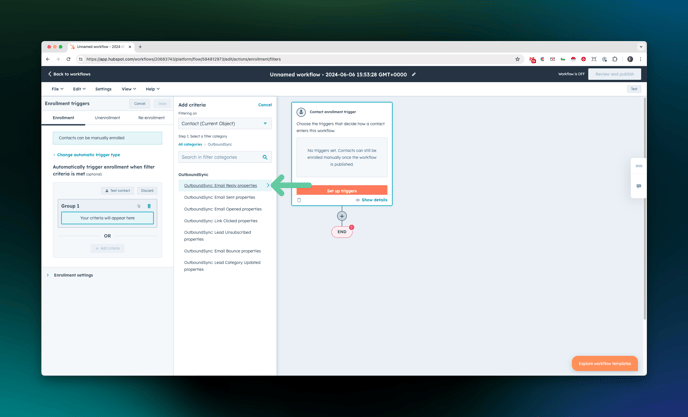Click the red alert badge on END
The image size is (688, 417).
coord(351,227)
